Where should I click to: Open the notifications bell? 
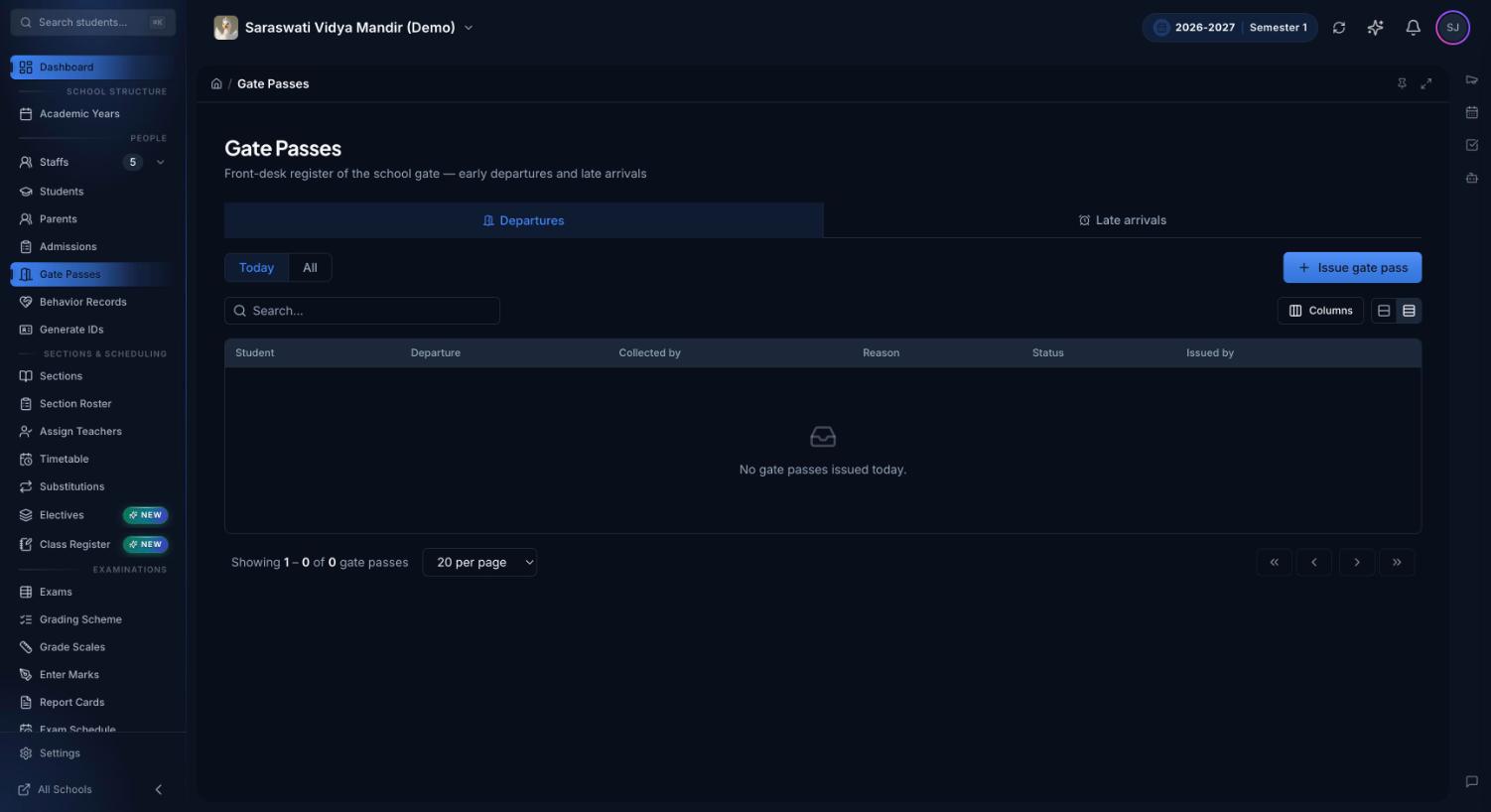click(1413, 28)
